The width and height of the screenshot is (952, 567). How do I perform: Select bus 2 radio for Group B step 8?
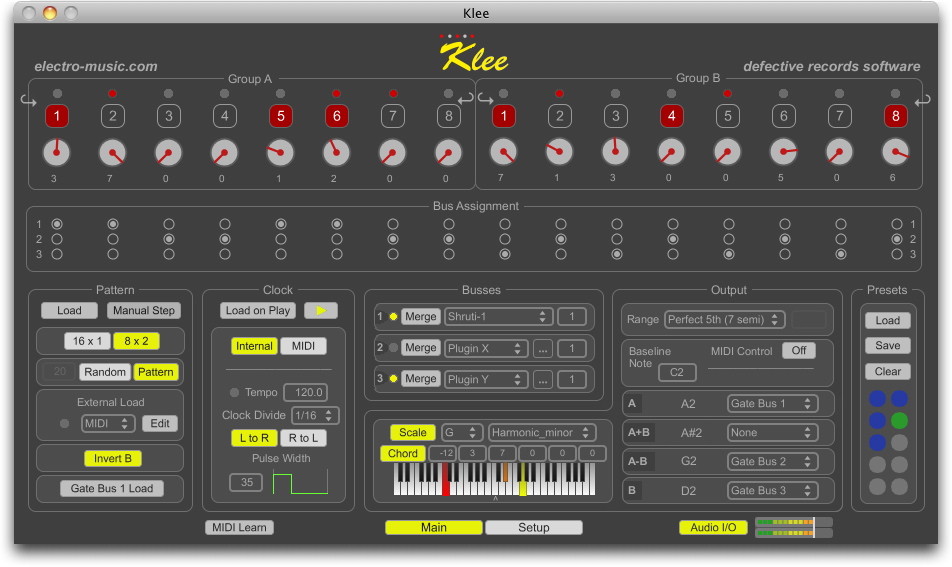pyautogui.click(x=897, y=239)
